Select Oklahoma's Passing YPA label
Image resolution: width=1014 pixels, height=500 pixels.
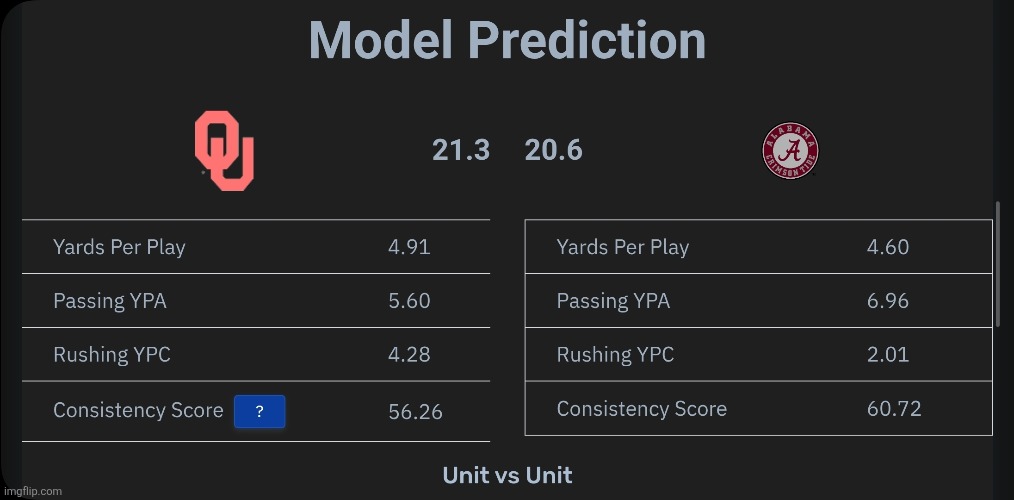(110, 301)
